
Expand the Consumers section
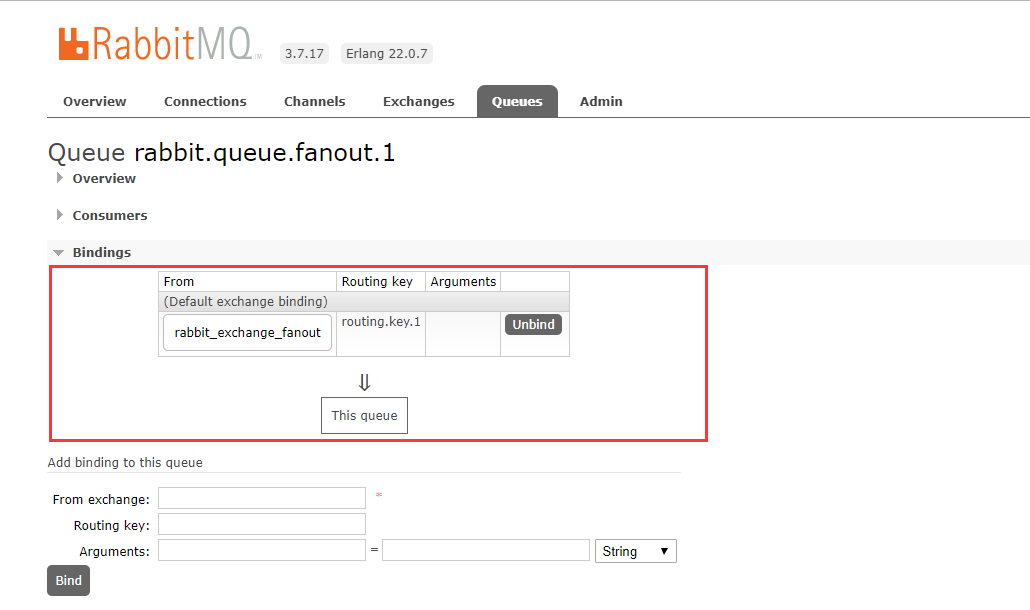110,215
